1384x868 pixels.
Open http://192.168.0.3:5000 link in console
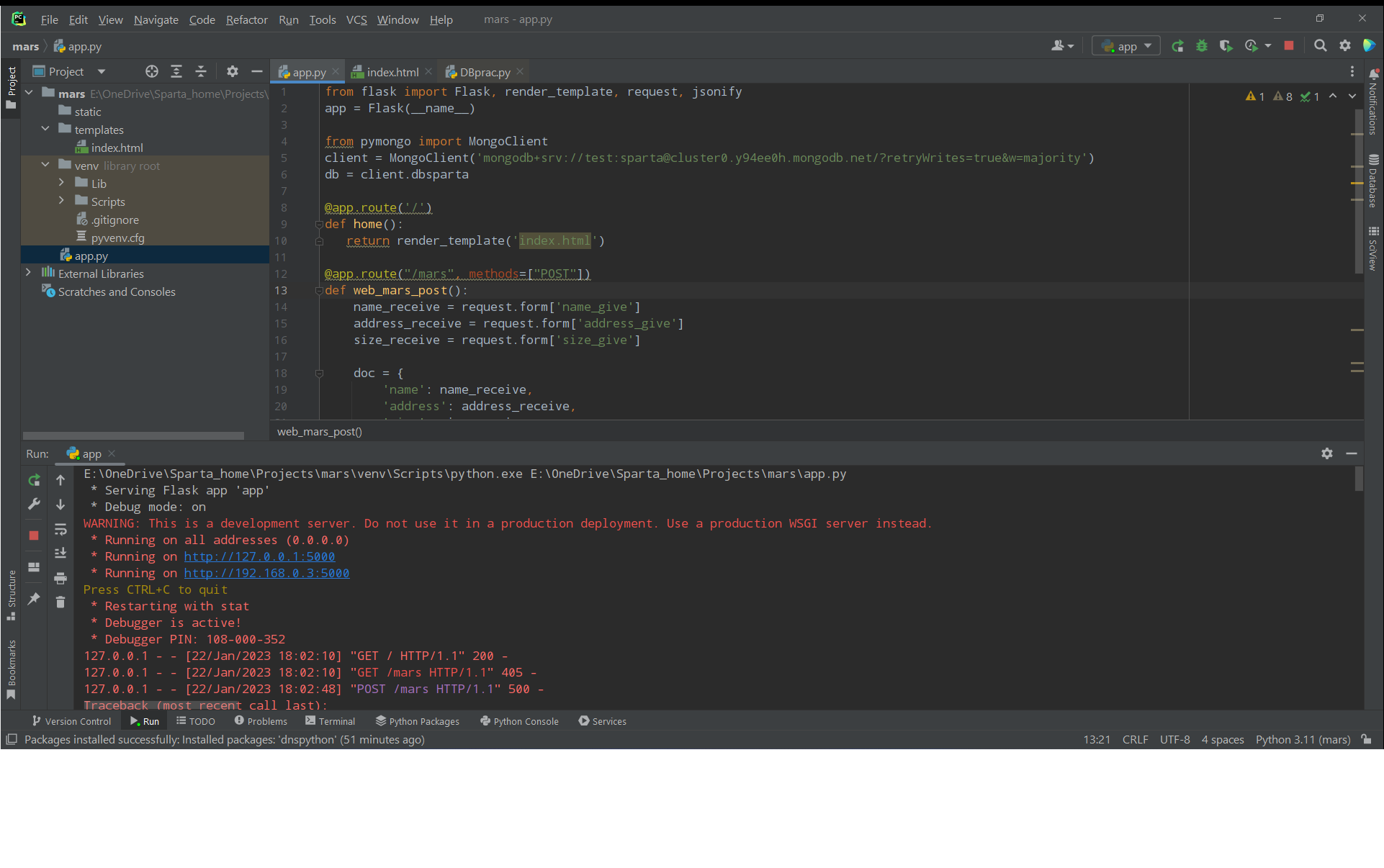266,573
